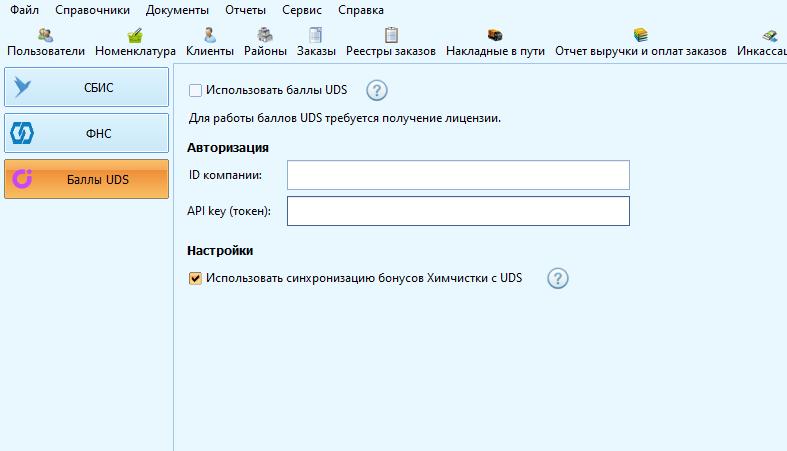Open Реестры заказов toolbar icon
This screenshot has height=451, width=787.
pyautogui.click(x=391, y=42)
